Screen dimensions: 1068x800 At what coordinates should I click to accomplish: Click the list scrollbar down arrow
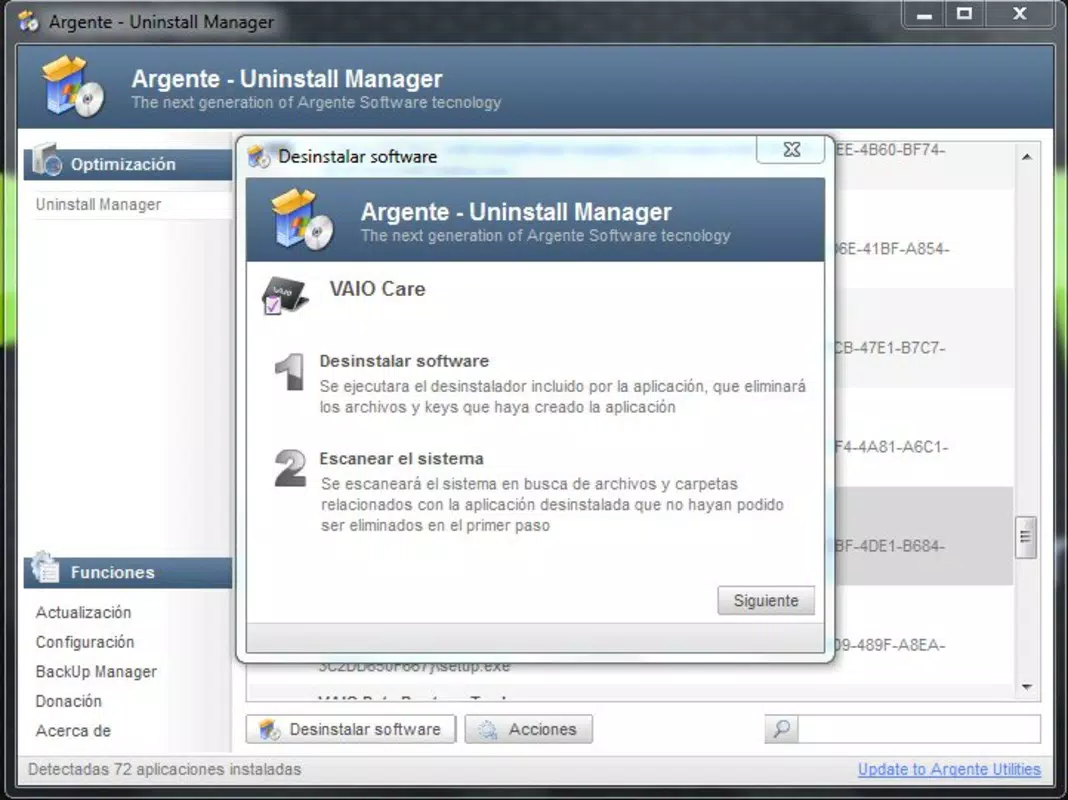[x=1026, y=688]
